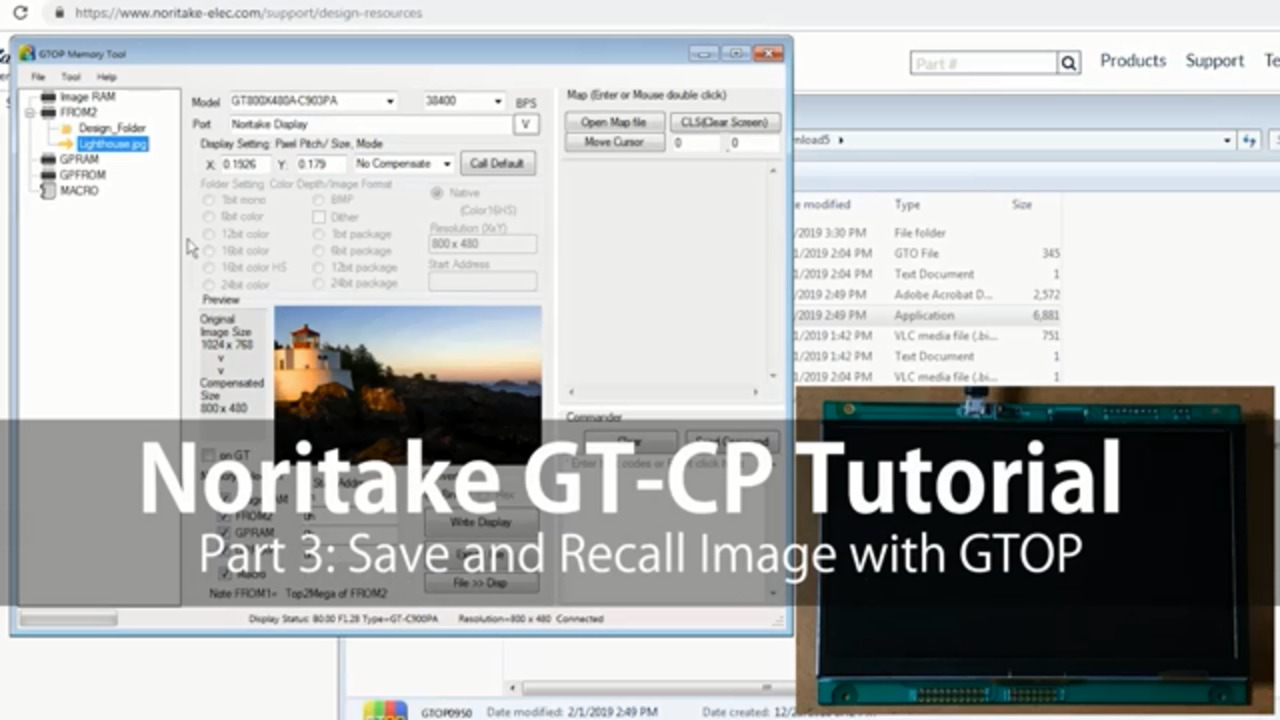Viewport: 1280px width, 720px height.
Task: Click the arrow icon beside Lighthouse.jpg
Action: pos(66,144)
